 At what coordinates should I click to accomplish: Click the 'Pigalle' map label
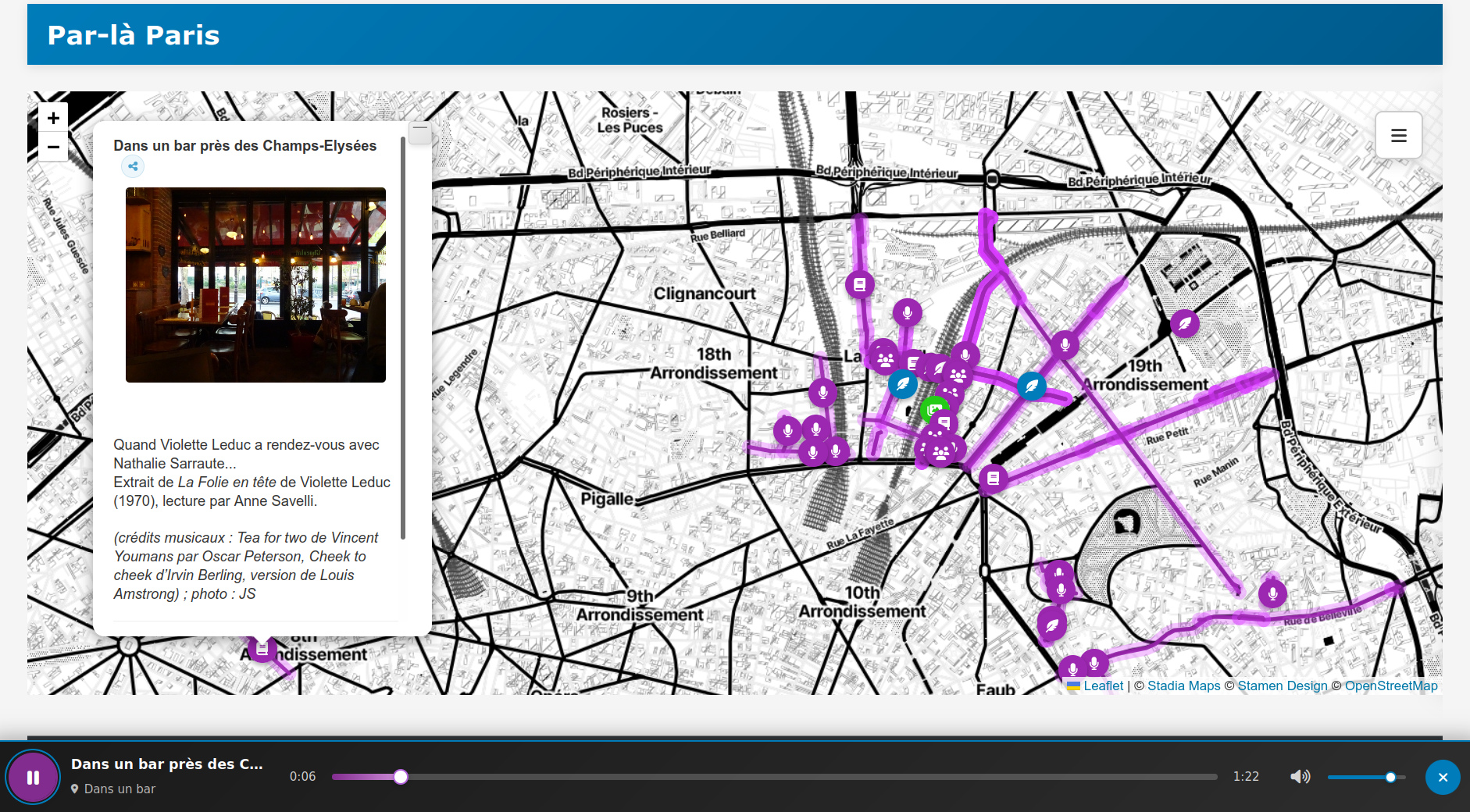click(x=607, y=499)
